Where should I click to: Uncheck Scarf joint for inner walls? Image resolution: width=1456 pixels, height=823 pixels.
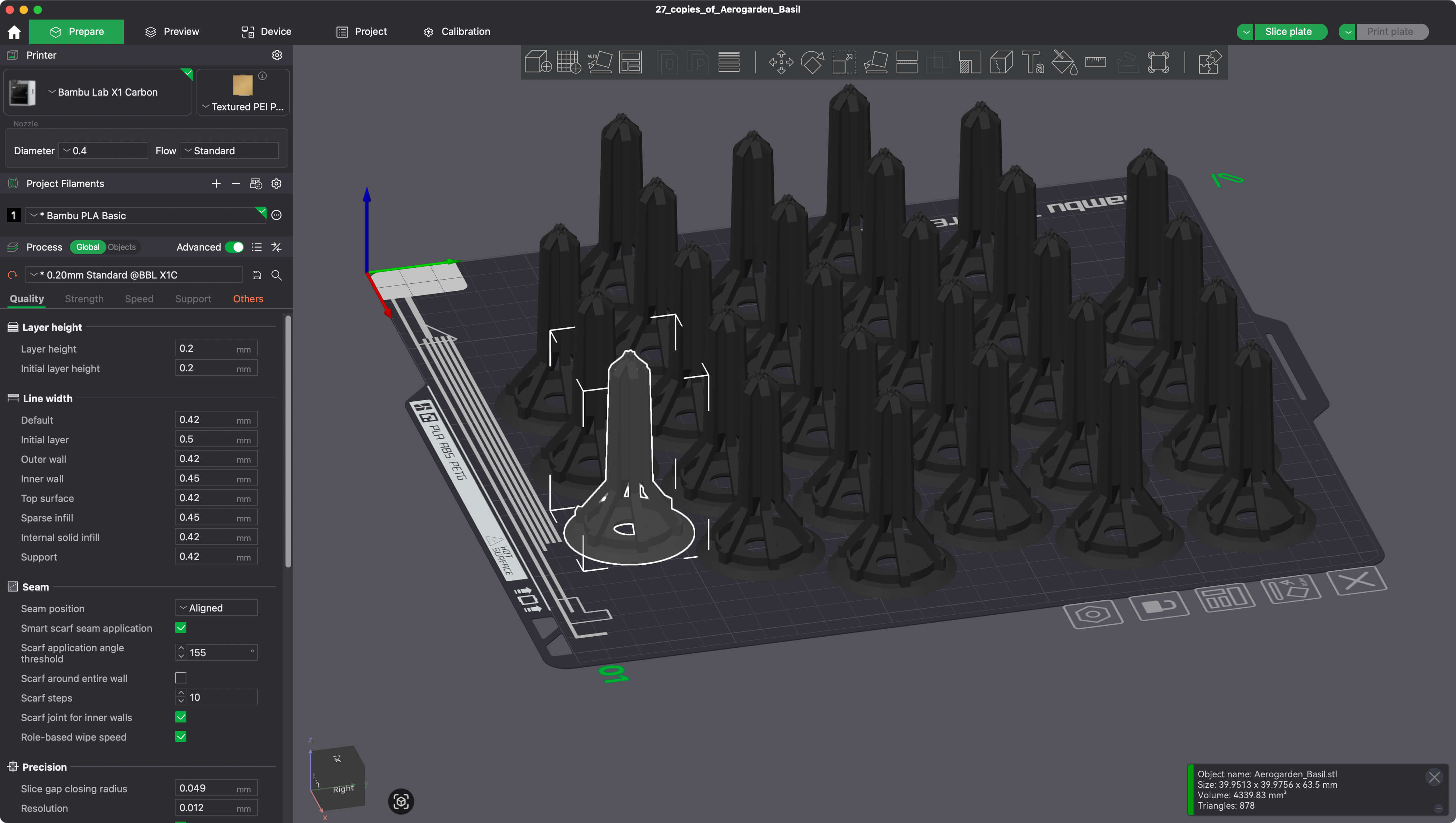click(181, 717)
